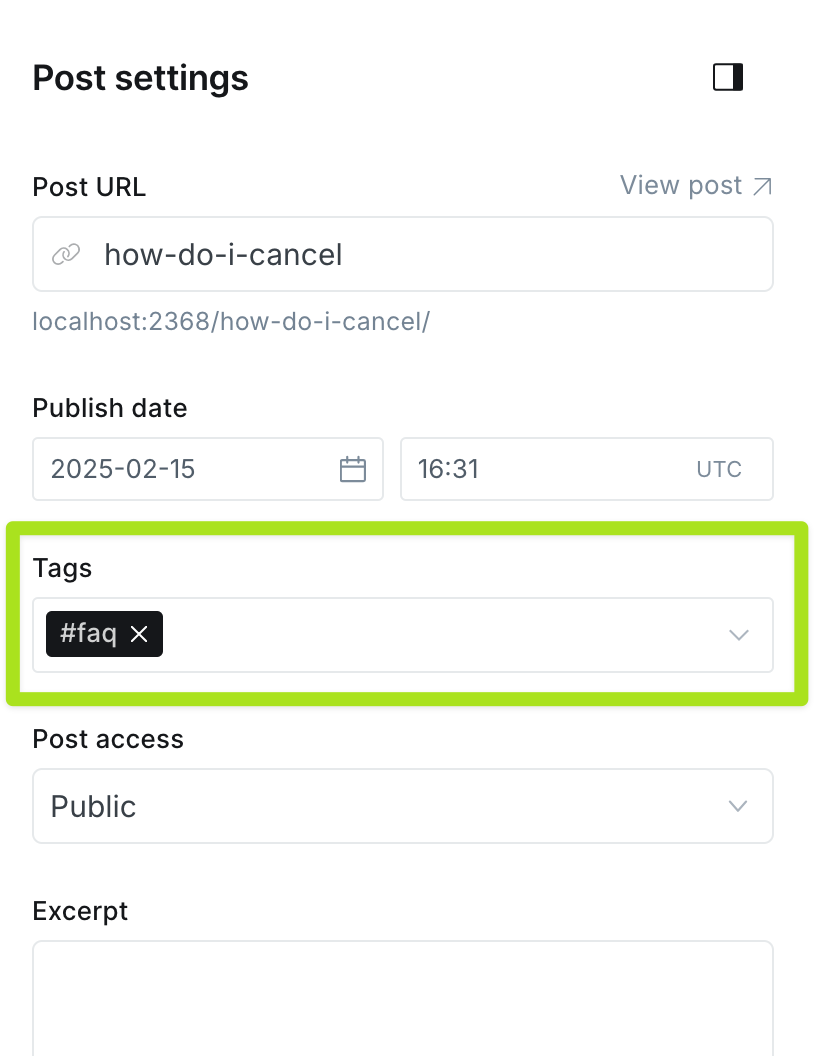This screenshot has height=1056, width=816.
Task: Toggle the sidebar panel icon
Action: 728,77
